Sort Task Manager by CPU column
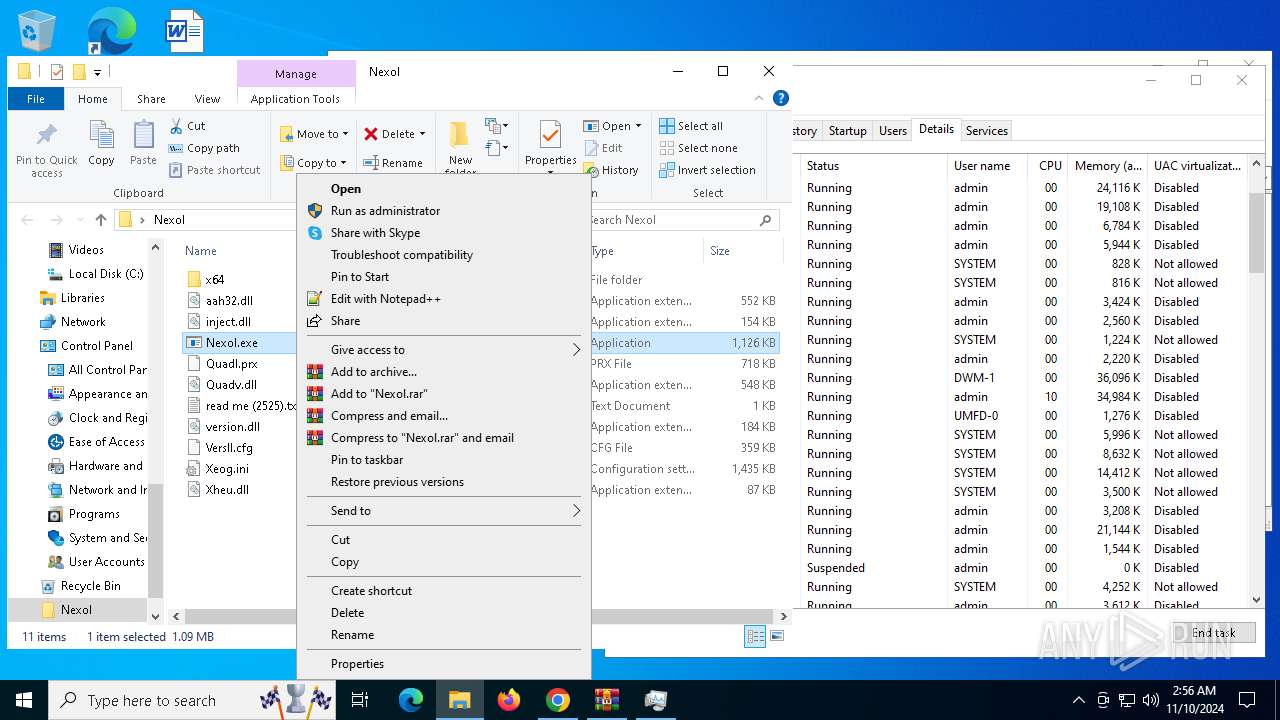 tap(1050, 166)
